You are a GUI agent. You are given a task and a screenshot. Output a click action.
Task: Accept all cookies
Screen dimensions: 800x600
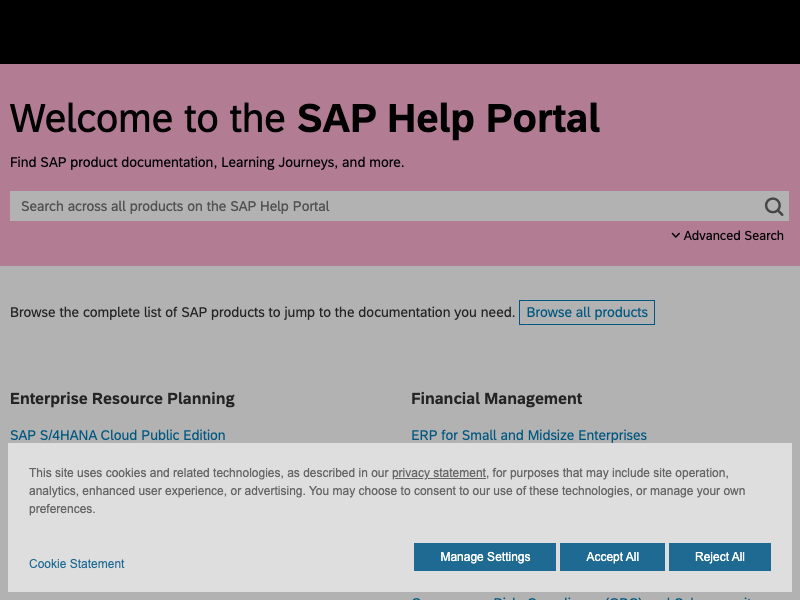point(612,557)
